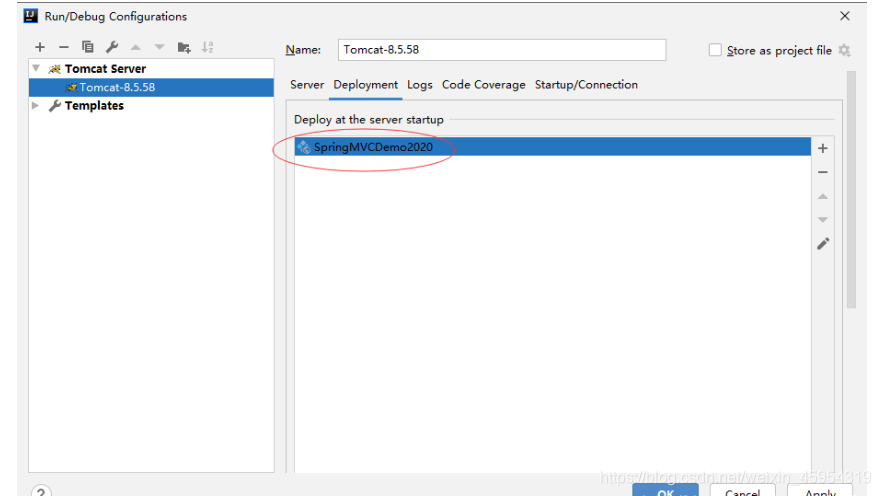Create new folder for configurations

(x=184, y=47)
